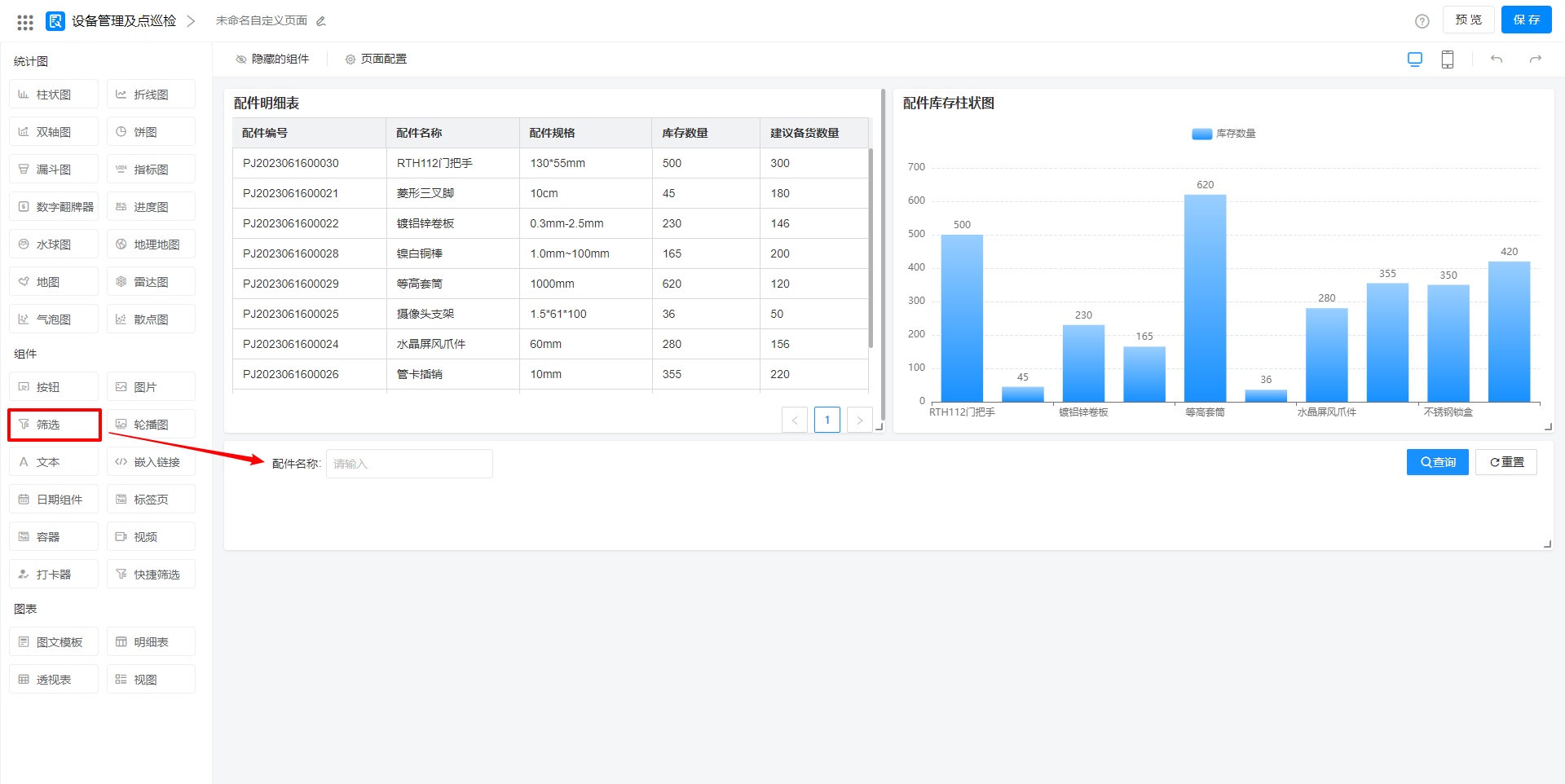Click the edit page name pencil icon
The height and width of the screenshot is (784, 1565).
321,21
